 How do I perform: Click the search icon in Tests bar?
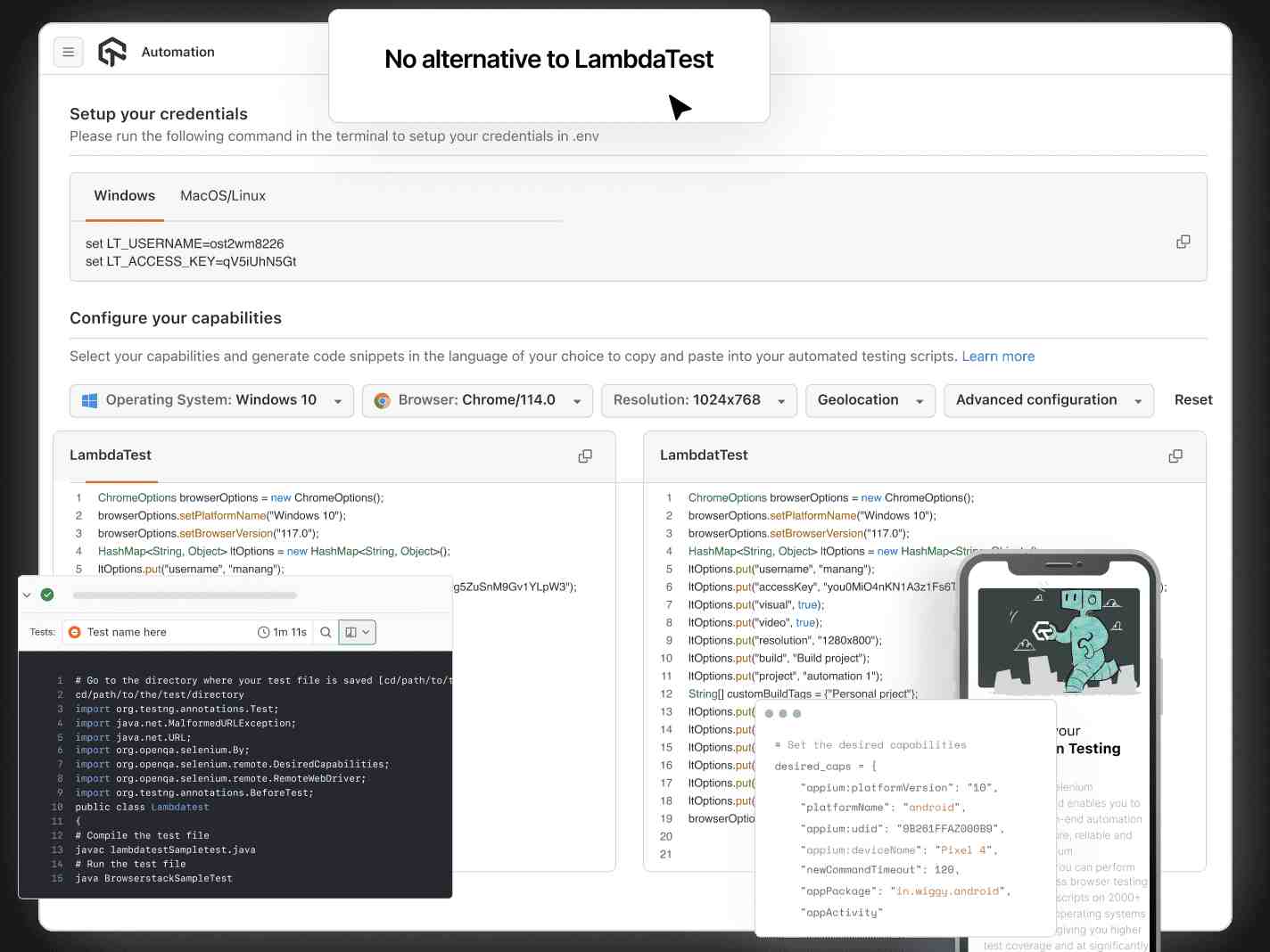coord(326,633)
